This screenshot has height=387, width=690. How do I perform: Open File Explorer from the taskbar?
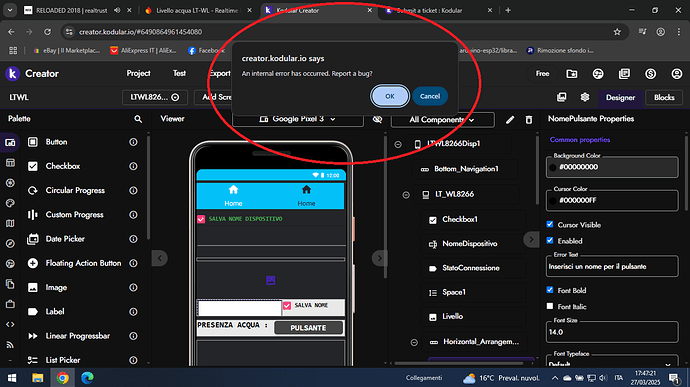click(x=37, y=378)
